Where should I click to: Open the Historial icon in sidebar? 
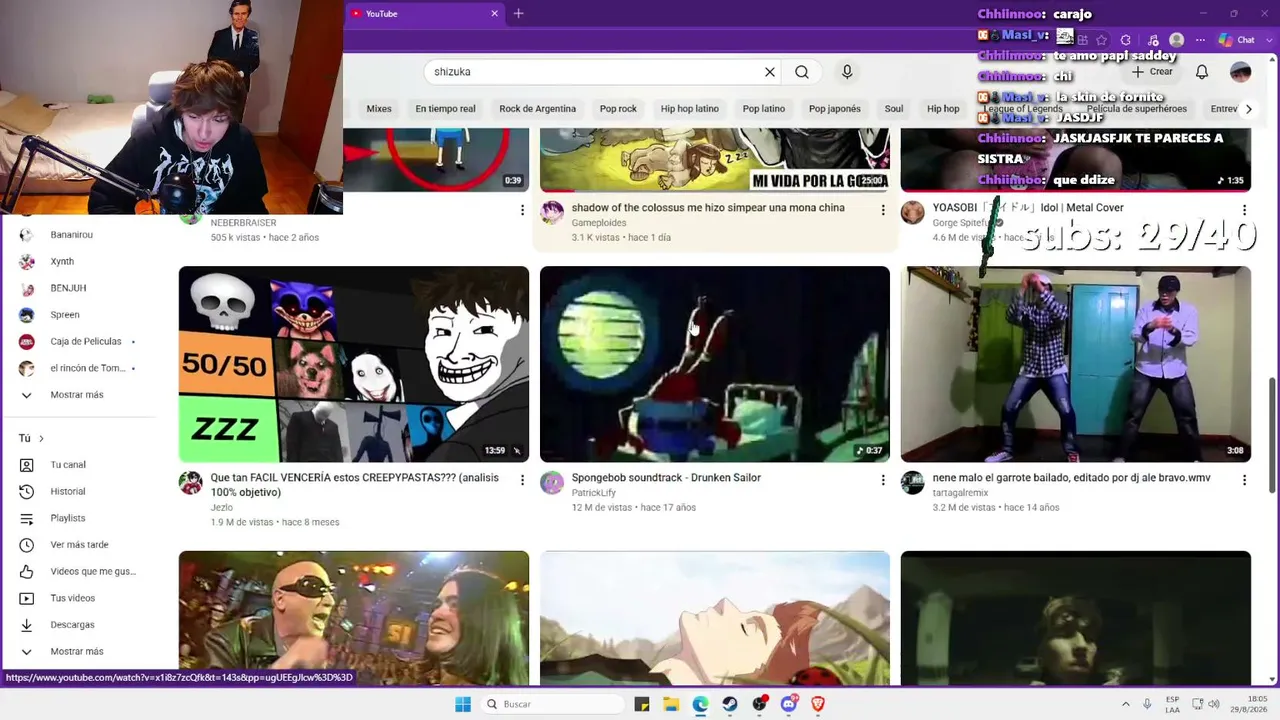[27, 492]
